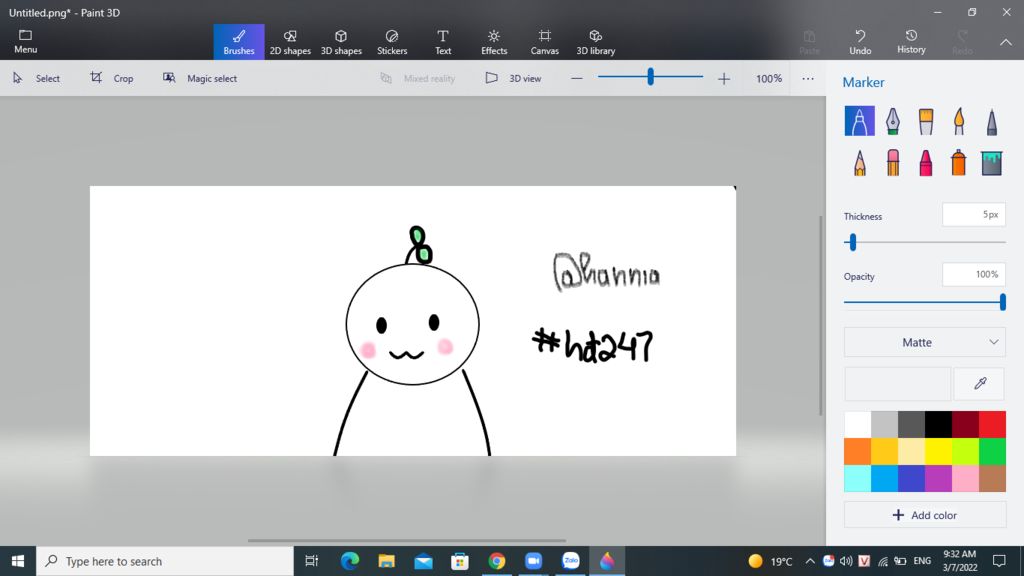Select the Pencil brush
Image resolution: width=1024 pixels, height=576 pixels.
coord(859,163)
